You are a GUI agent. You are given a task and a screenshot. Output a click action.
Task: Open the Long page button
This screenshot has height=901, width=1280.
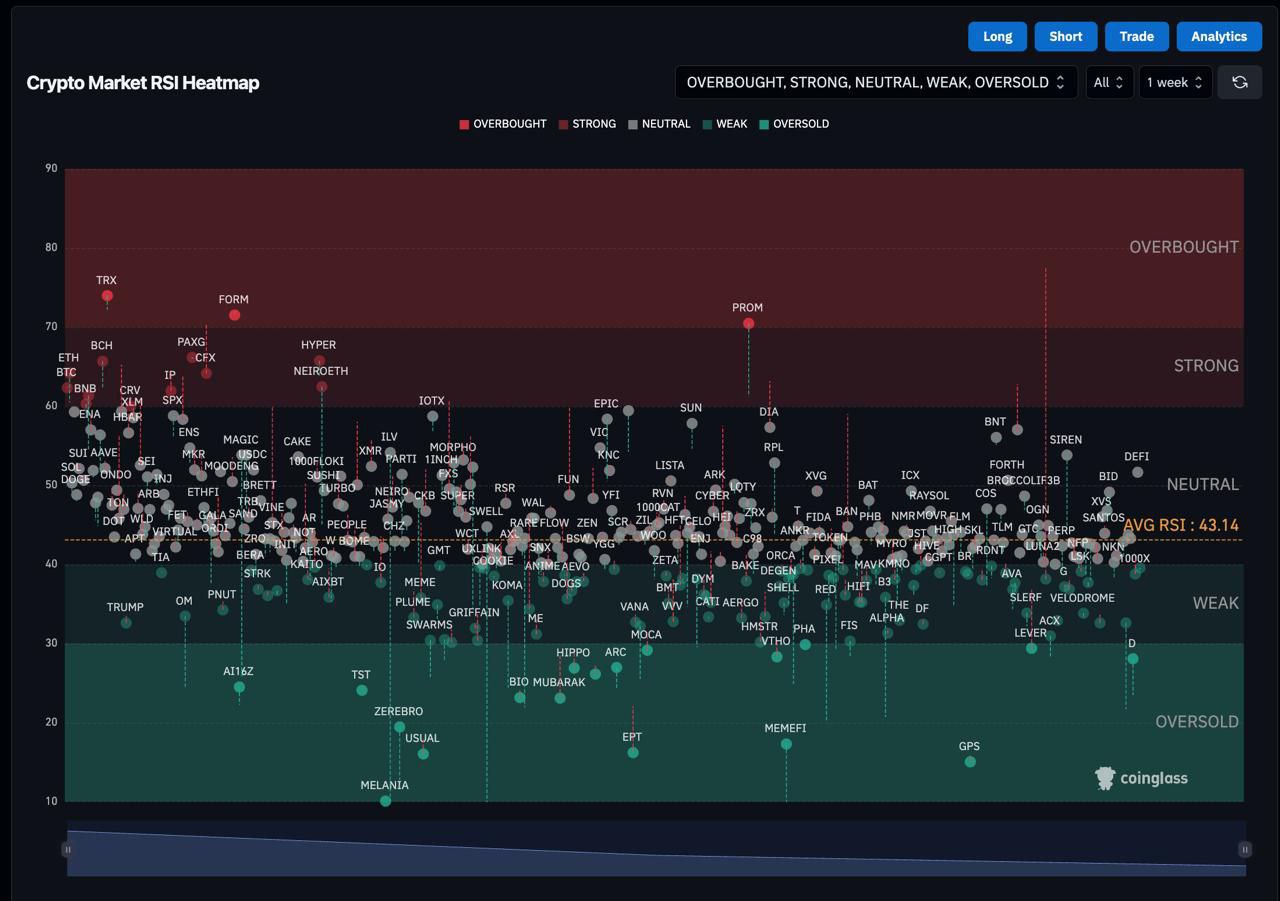tap(998, 36)
